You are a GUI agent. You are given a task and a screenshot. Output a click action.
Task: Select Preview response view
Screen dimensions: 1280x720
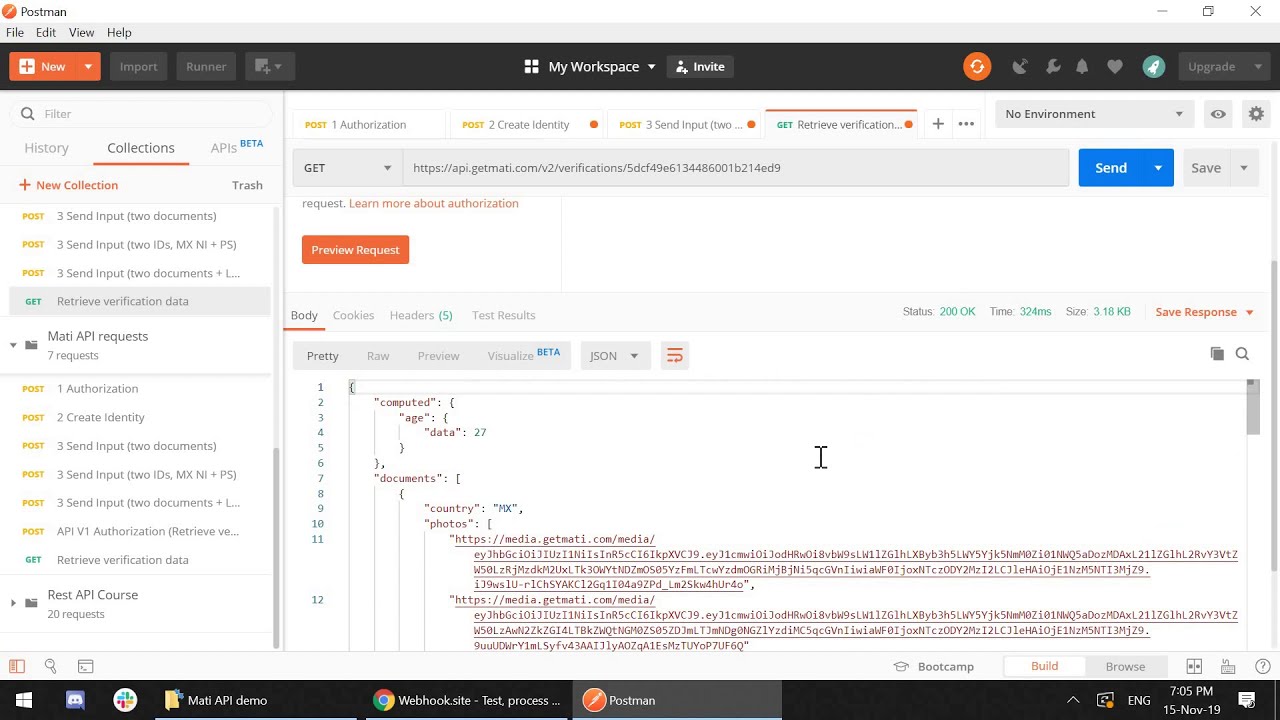tap(438, 356)
